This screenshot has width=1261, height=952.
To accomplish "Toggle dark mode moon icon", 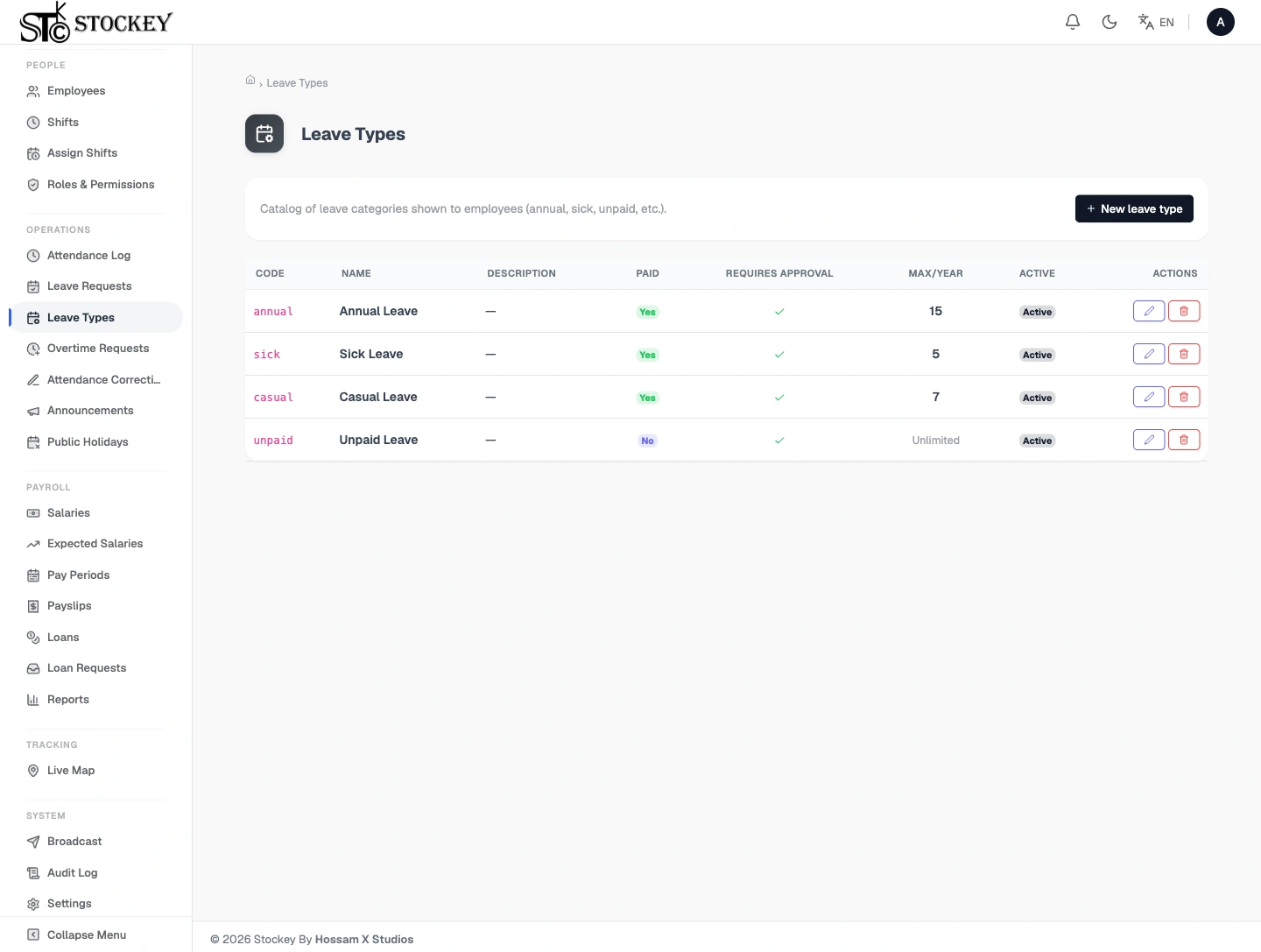I will click(1110, 22).
